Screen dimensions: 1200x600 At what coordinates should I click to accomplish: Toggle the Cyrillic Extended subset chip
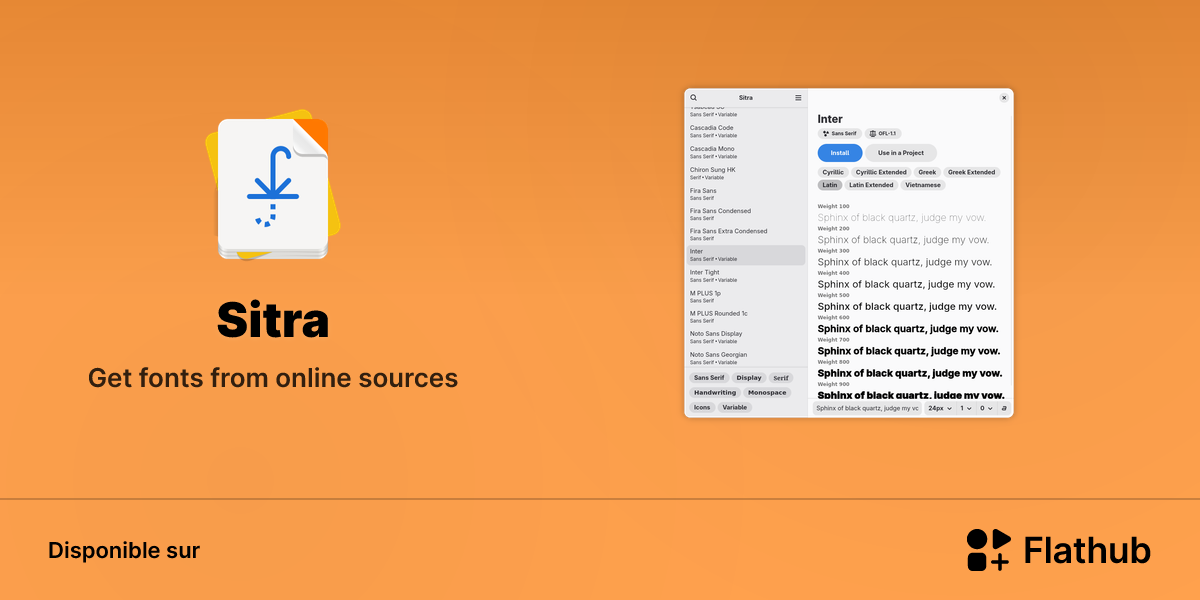tap(881, 172)
